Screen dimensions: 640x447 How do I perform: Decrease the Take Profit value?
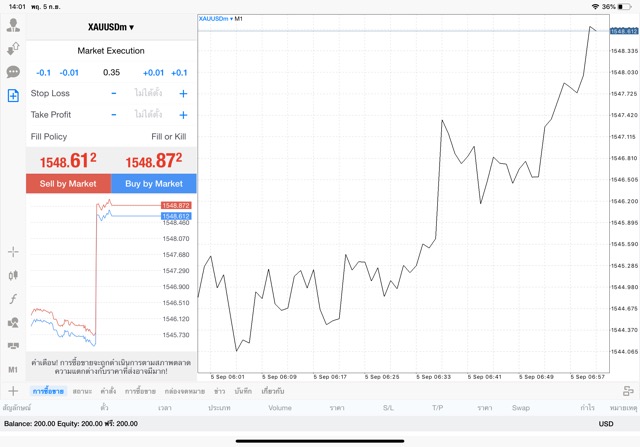click(113, 115)
